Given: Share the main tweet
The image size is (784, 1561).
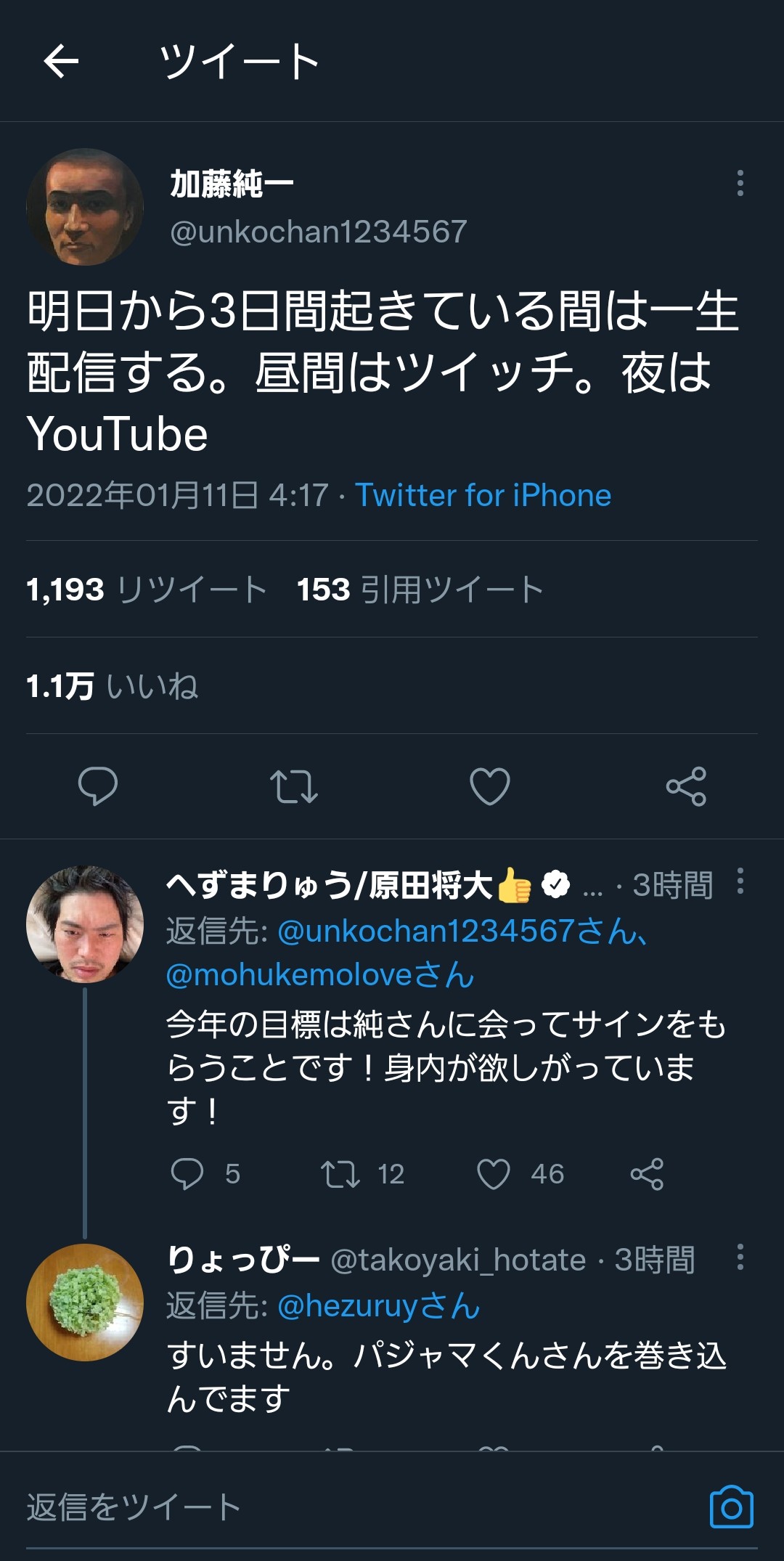Looking at the screenshot, I should 686,786.
